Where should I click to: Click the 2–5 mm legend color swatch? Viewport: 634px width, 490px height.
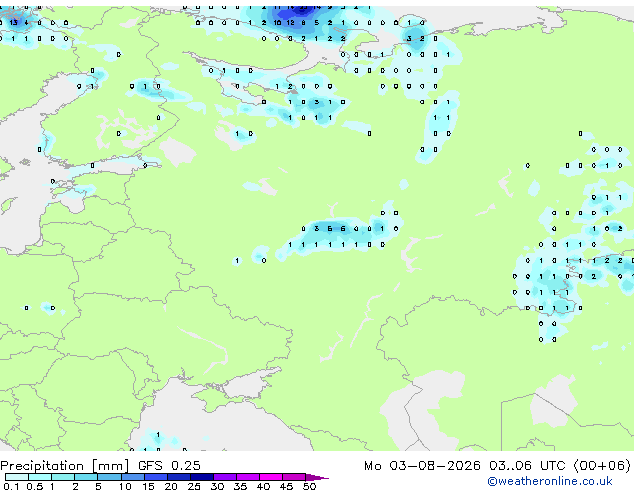pos(86,477)
